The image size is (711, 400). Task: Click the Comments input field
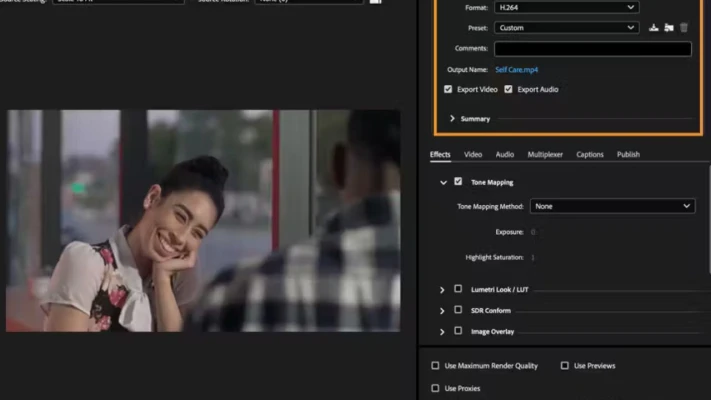[x=593, y=49]
